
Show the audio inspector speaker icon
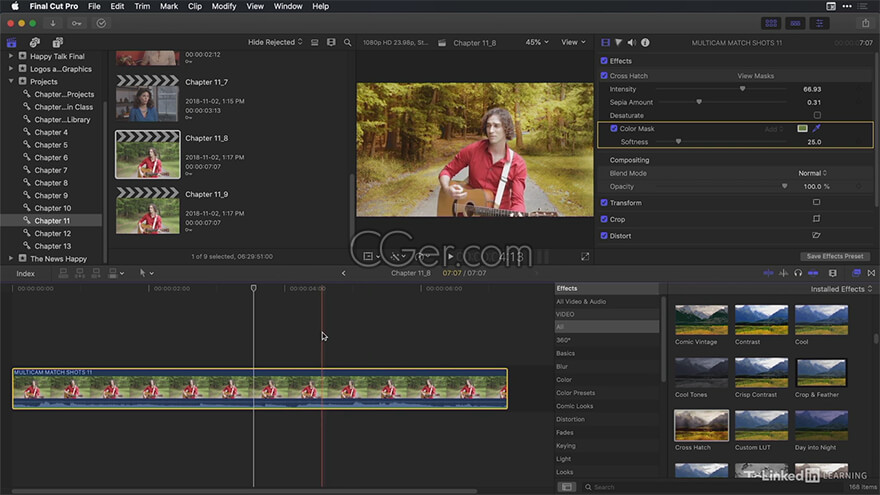(632, 43)
